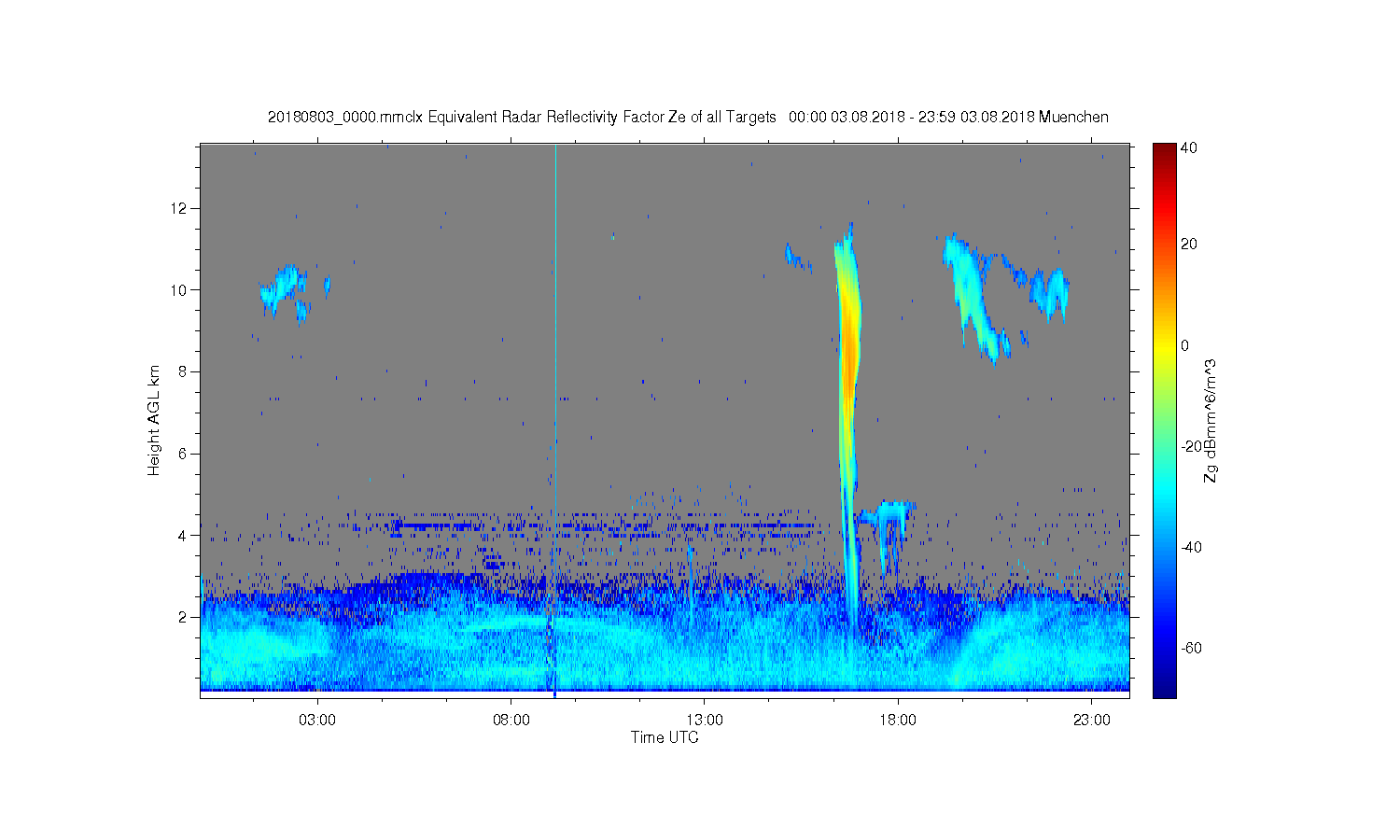Click the 23:00 time tick label

[1092, 721]
